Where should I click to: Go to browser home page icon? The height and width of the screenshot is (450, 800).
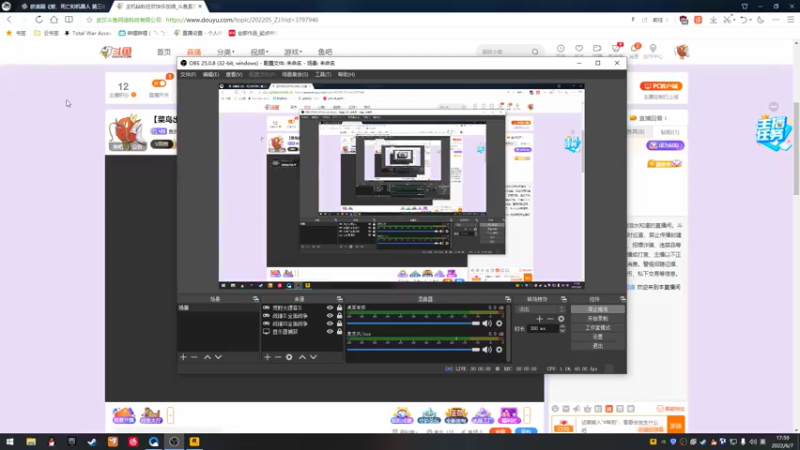tap(54, 19)
